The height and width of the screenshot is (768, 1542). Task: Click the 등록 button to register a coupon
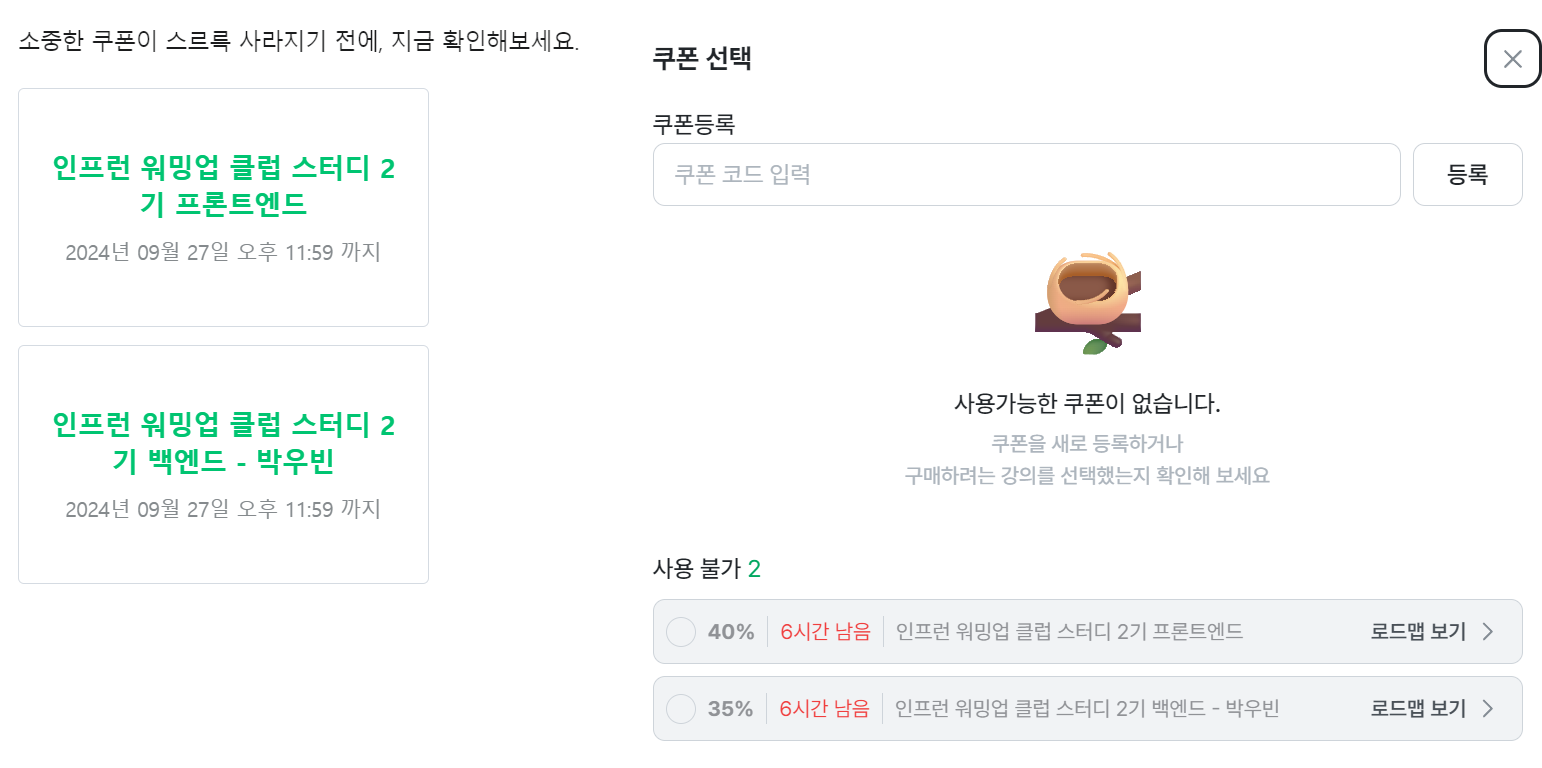1467,175
